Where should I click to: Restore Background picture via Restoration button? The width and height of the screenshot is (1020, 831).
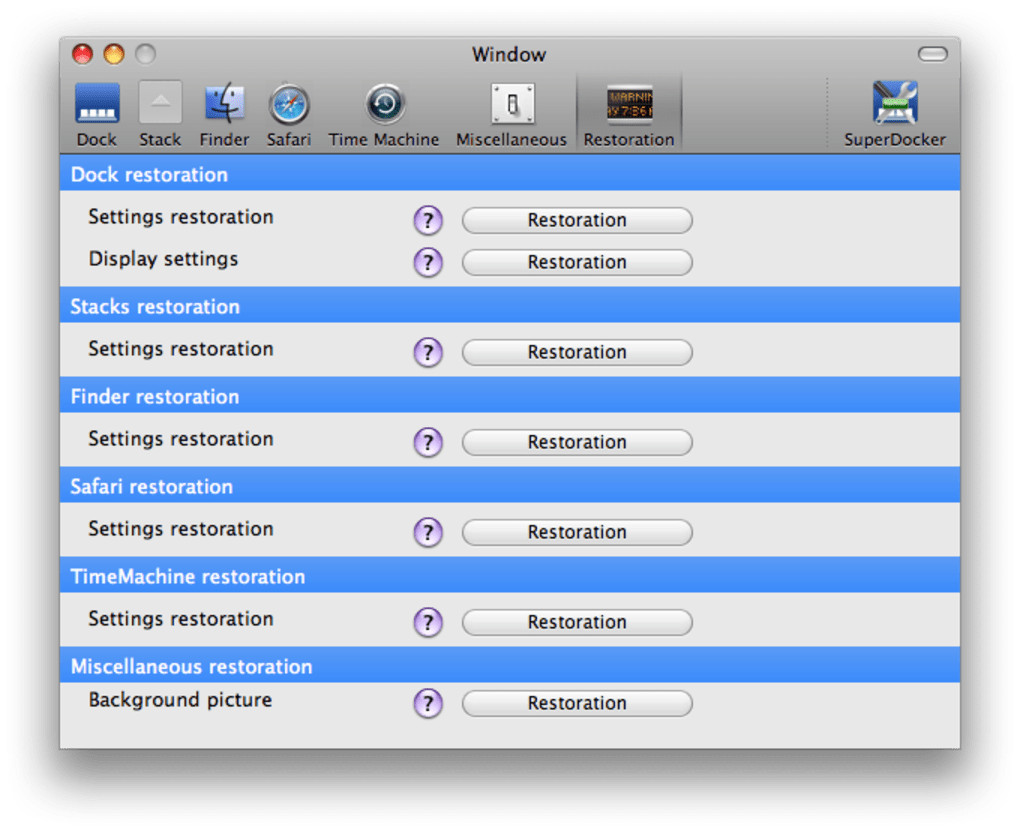point(577,703)
